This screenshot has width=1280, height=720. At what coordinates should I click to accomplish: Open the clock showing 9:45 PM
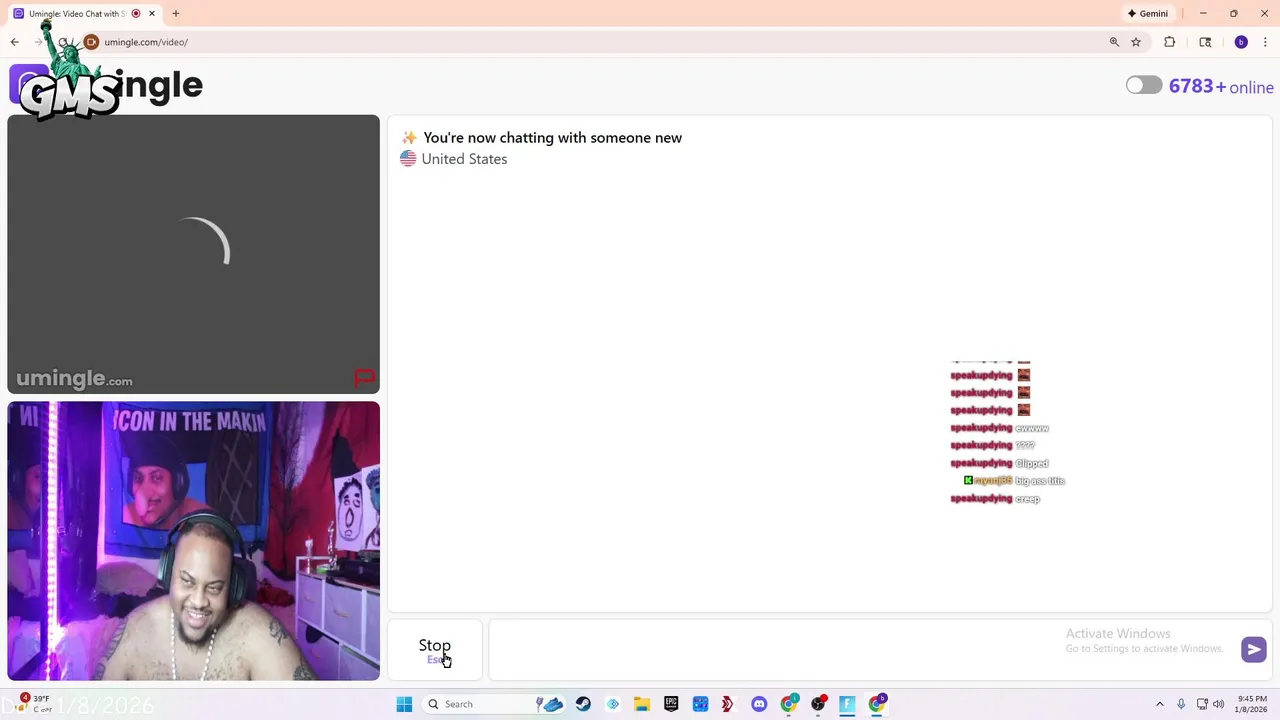(x=1252, y=704)
